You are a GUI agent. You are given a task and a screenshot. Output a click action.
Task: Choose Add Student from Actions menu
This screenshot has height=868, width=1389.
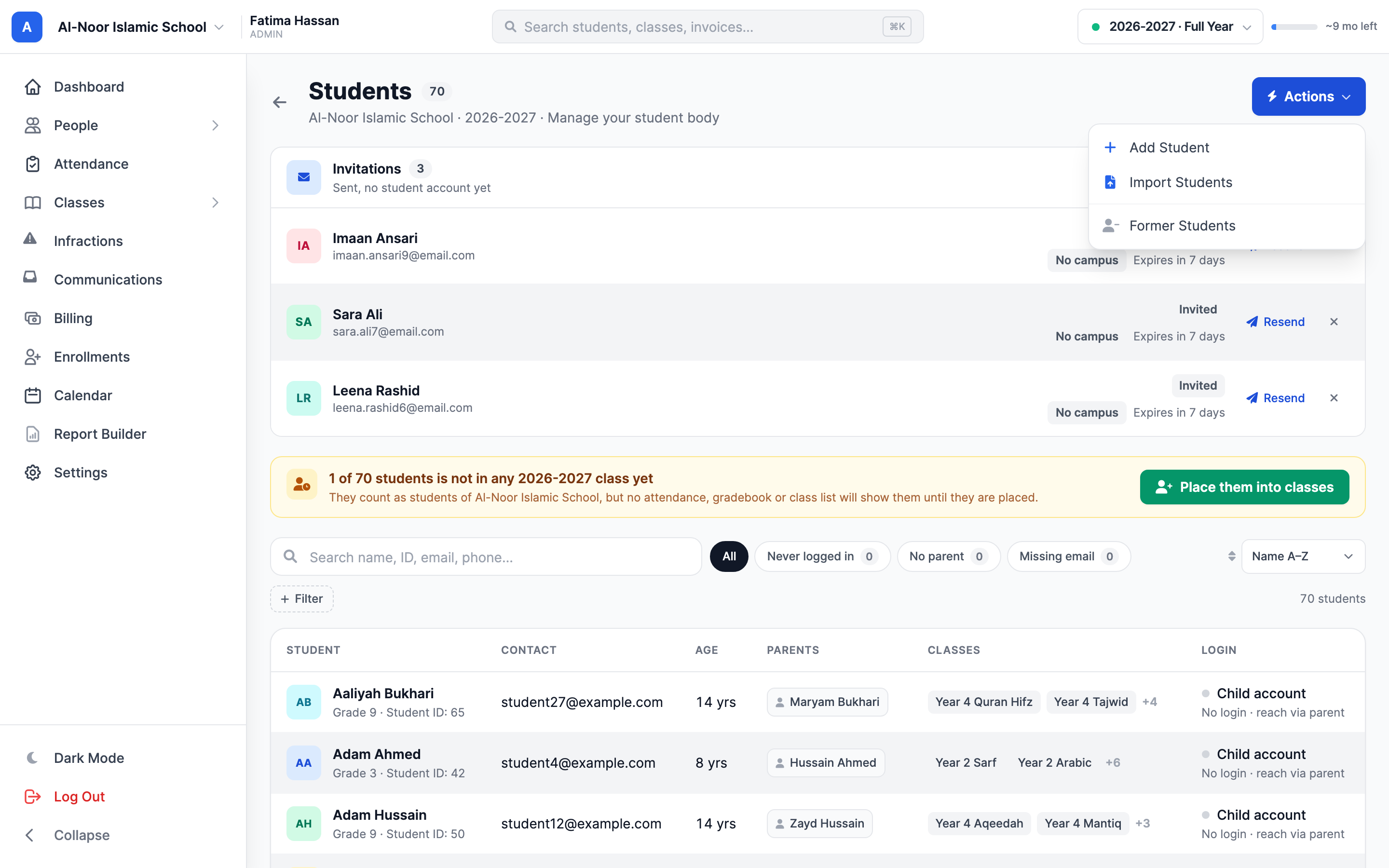pos(1226,148)
